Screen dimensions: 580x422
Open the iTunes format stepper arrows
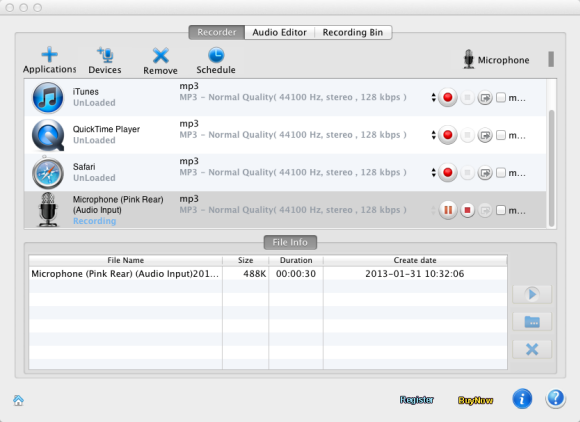[x=434, y=98]
